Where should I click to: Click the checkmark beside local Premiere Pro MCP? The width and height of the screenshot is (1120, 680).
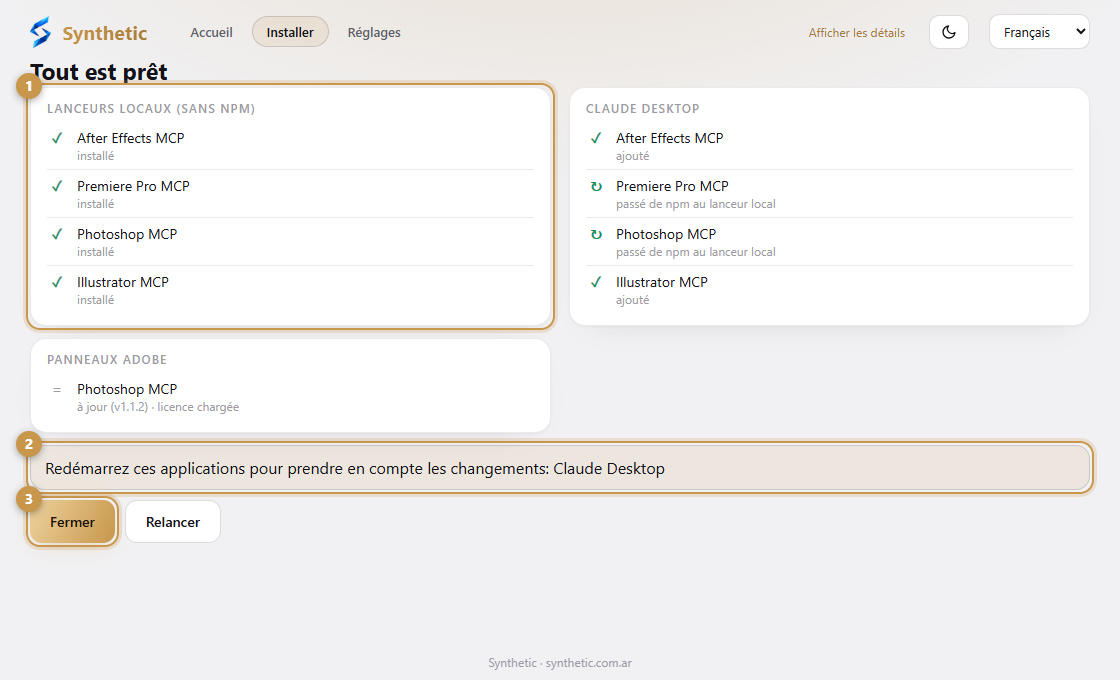coord(57,186)
